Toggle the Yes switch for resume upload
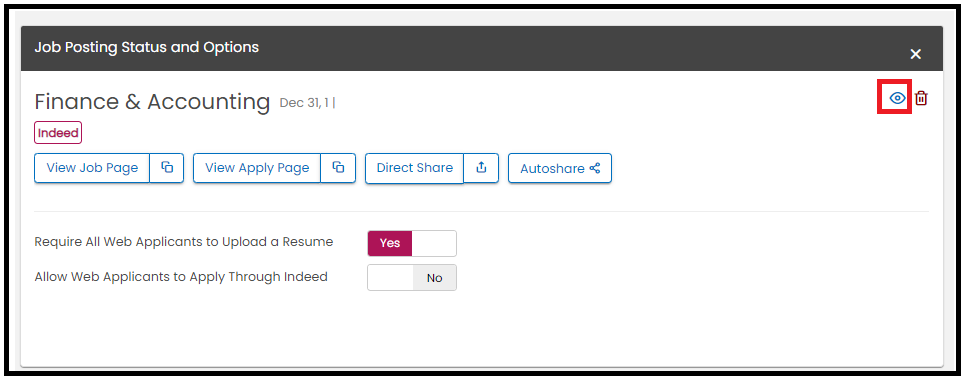The image size is (967, 380). point(390,243)
